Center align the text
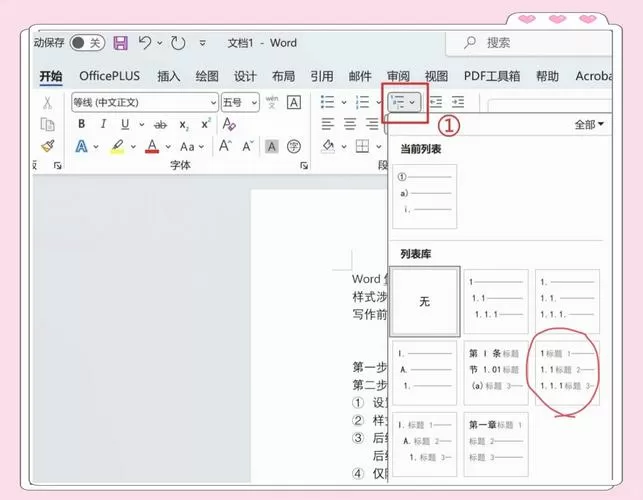Screen dimensions: 643x500 350,124
